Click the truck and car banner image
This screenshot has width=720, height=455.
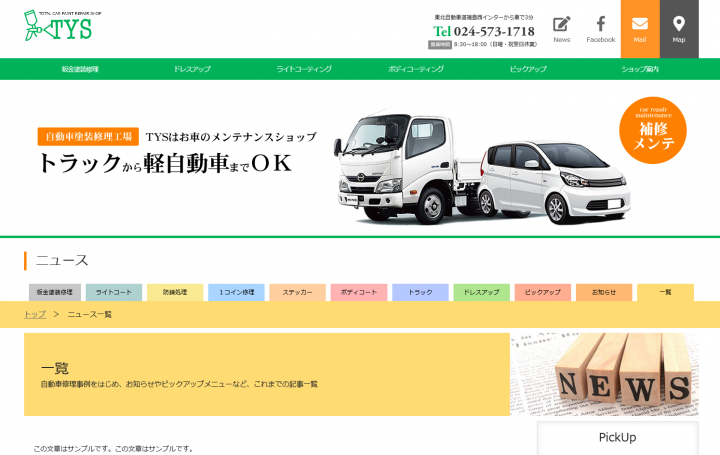482,167
